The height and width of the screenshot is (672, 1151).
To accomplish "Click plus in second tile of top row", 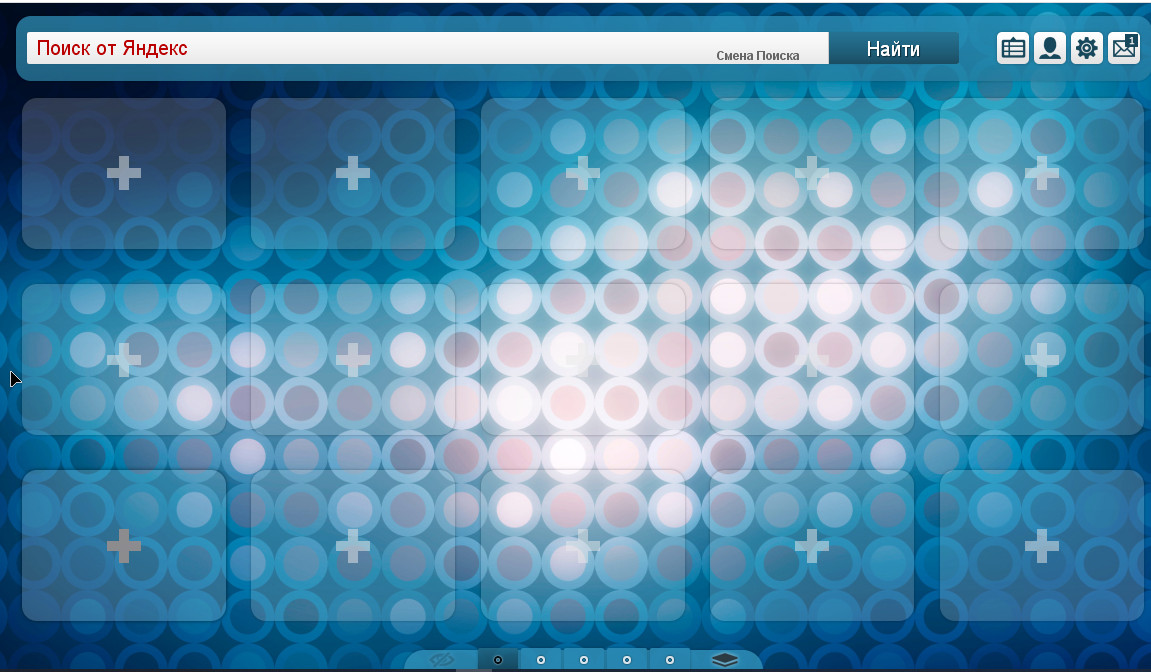I will point(353,173).
